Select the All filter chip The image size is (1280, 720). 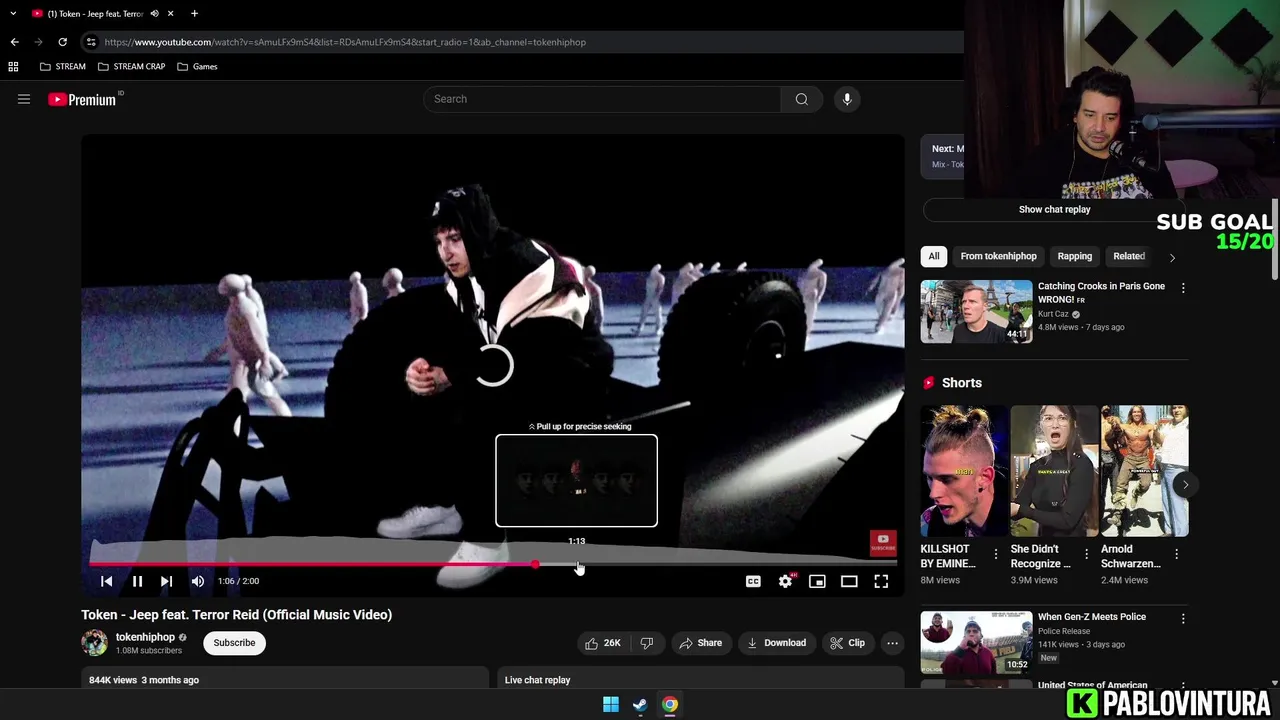point(934,256)
